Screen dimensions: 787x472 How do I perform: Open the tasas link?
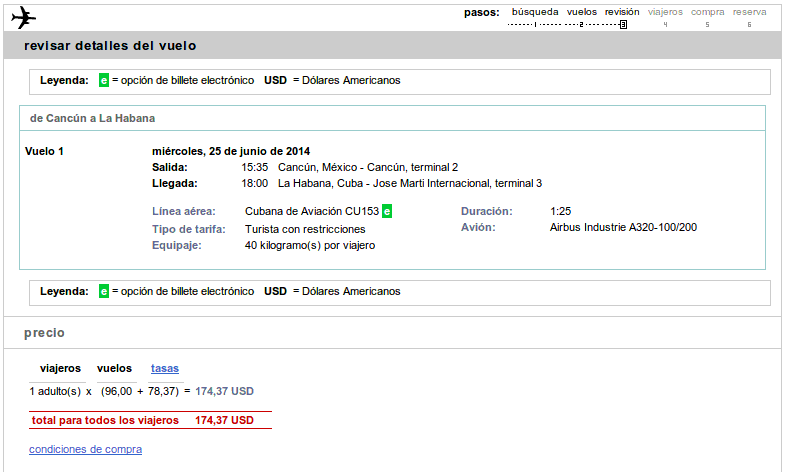point(165,369)
